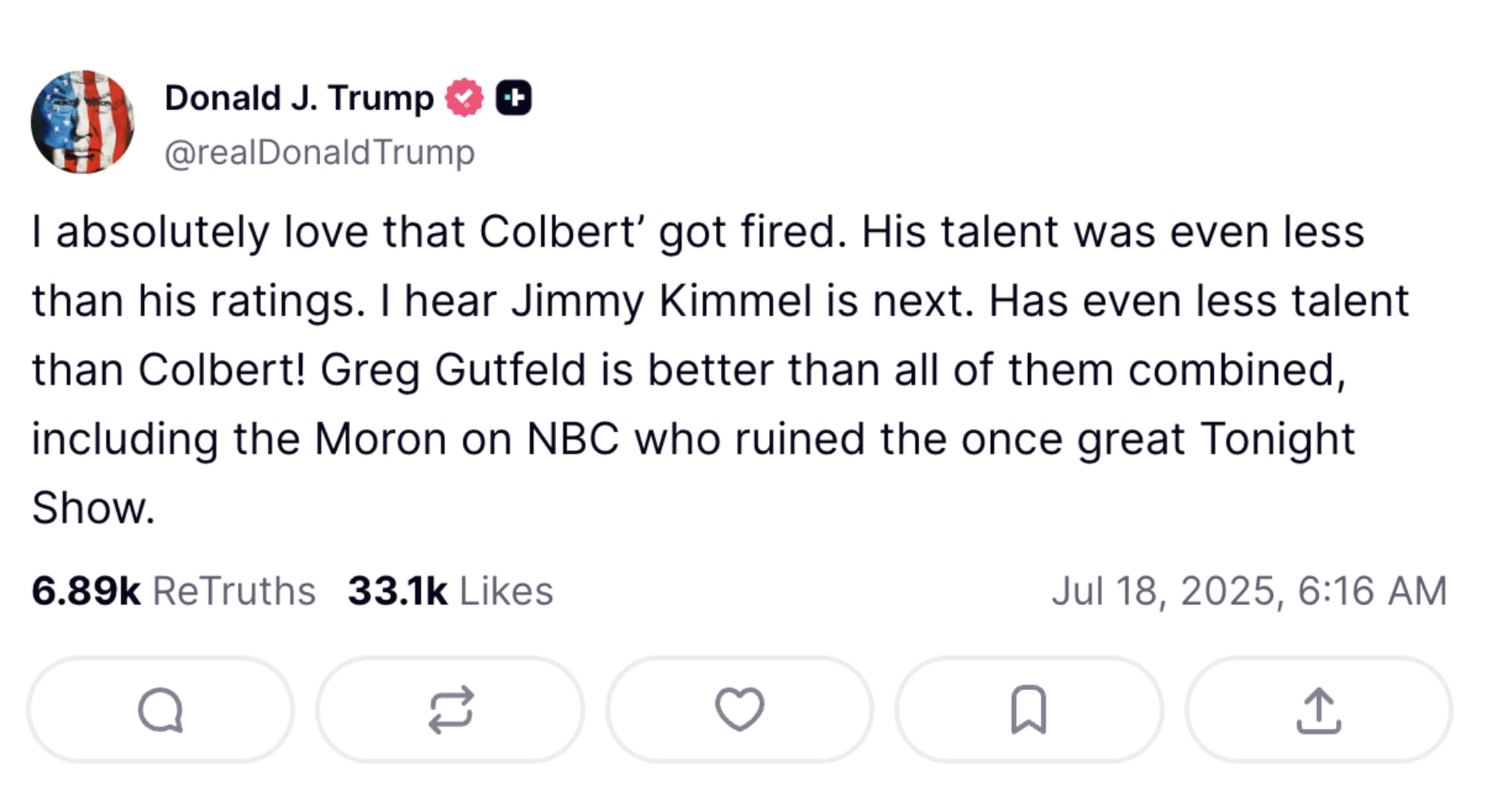
Task: Click the red verified checkmark badge
Action: [x=465, y=97]
